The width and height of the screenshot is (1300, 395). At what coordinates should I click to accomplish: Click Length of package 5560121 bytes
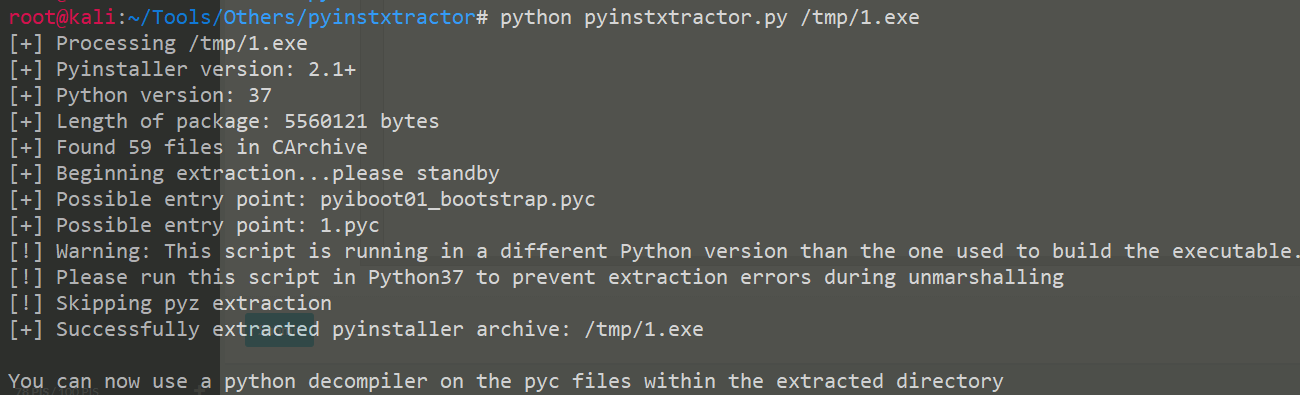coord(224,121)
